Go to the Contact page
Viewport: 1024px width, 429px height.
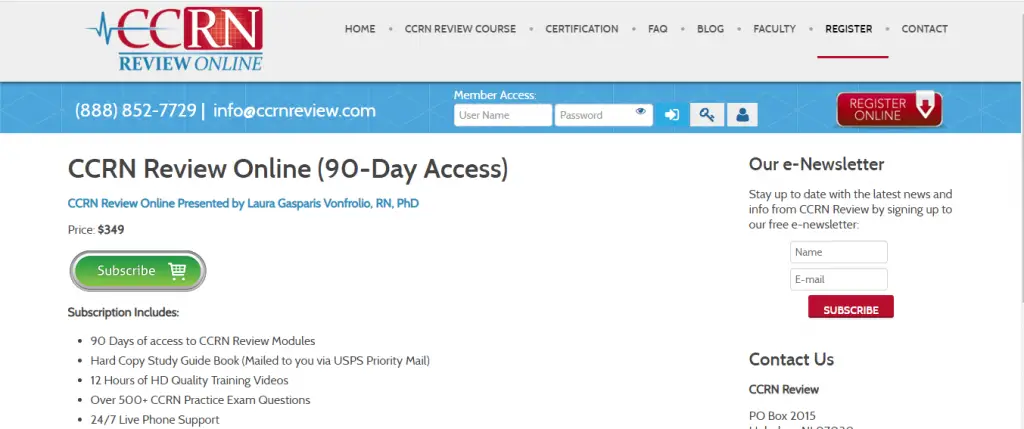point(924,29)
